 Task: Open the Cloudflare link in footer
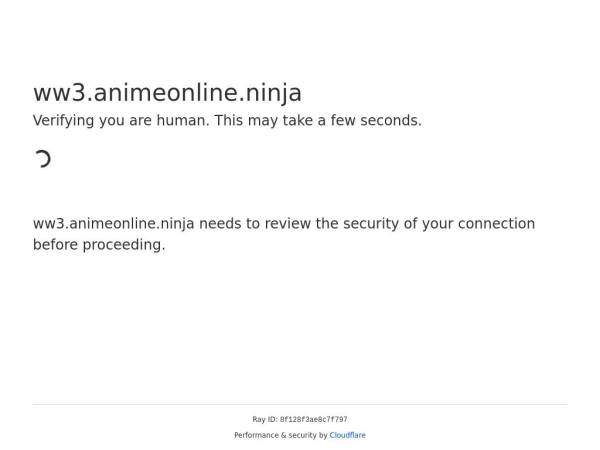pyautogui.click(x=348, y=436)
